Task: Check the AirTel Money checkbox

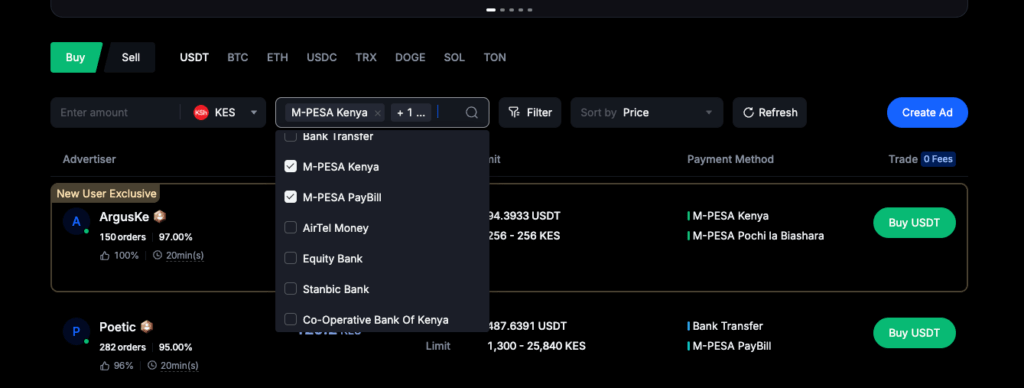Action: [x=291, y=228]
